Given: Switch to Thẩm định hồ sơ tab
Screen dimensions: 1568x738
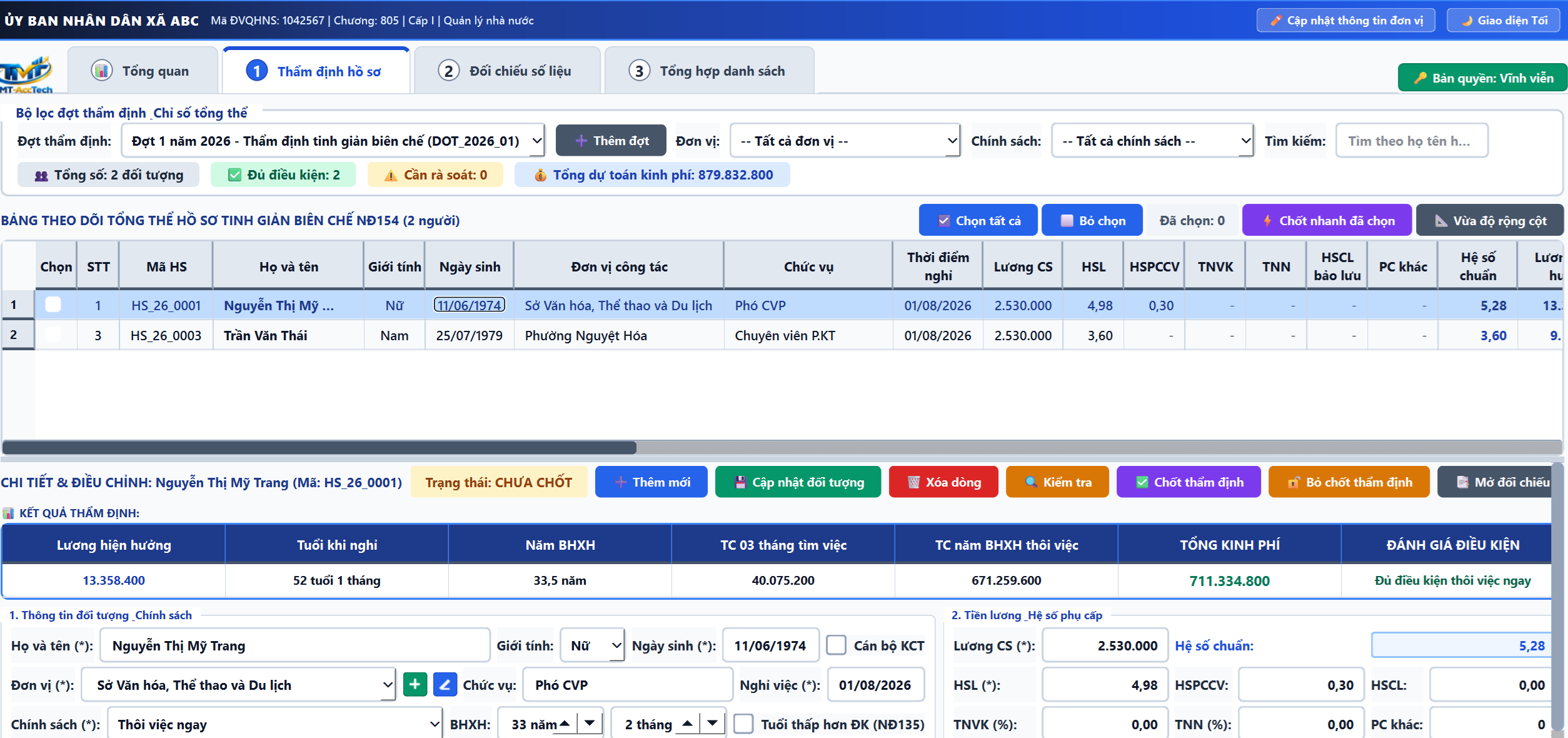Looking at the screenshot, I should click(316, 71).
